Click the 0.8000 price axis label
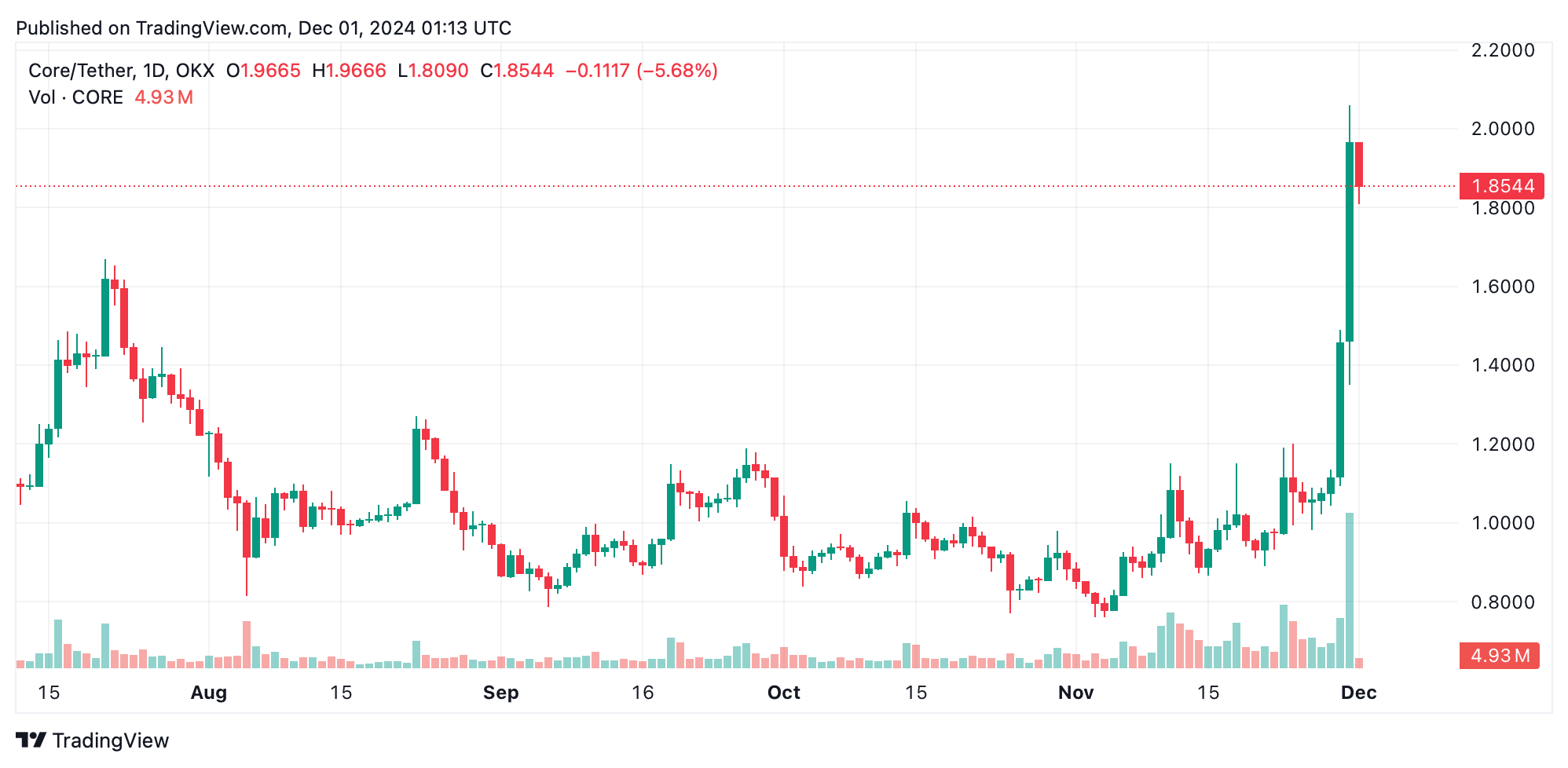The width and height of the screenshot is (1568, 768). [1503, 602]
